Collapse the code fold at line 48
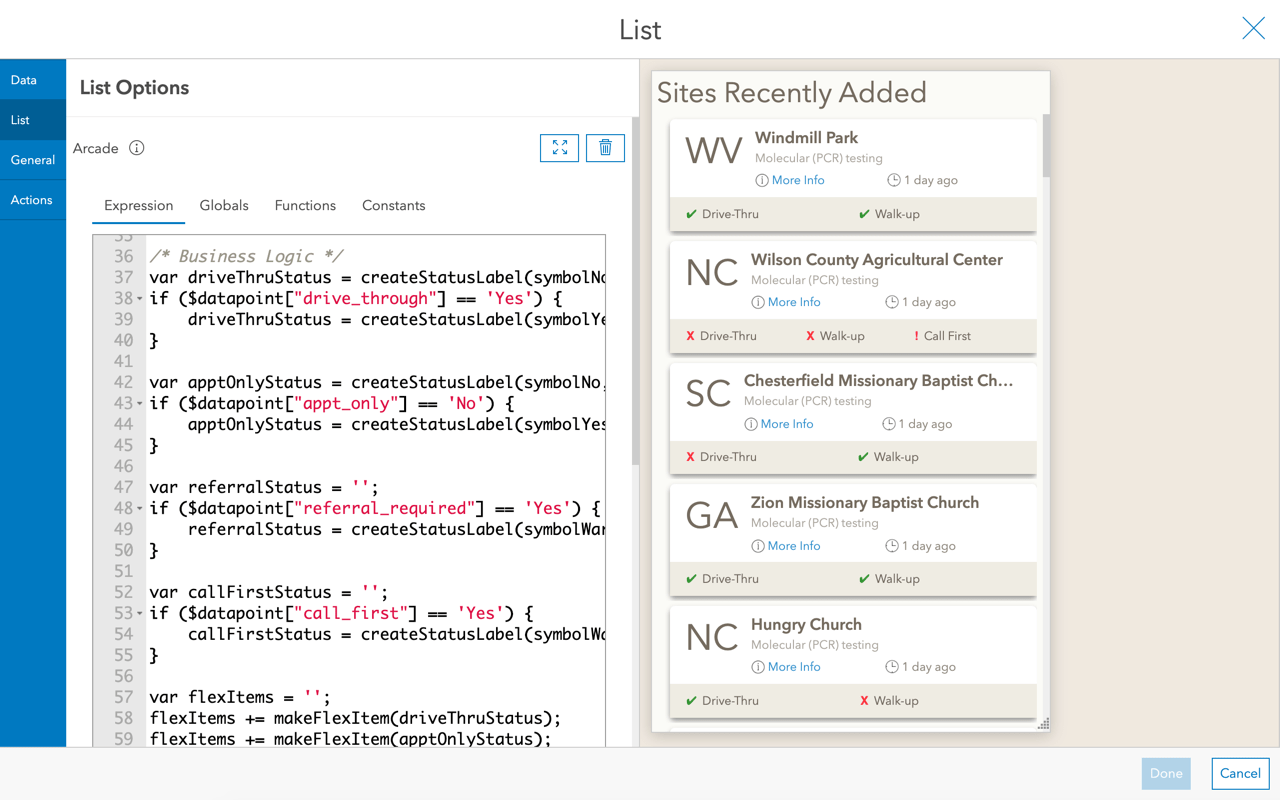 pyautogui.click(x=140, y=509)
